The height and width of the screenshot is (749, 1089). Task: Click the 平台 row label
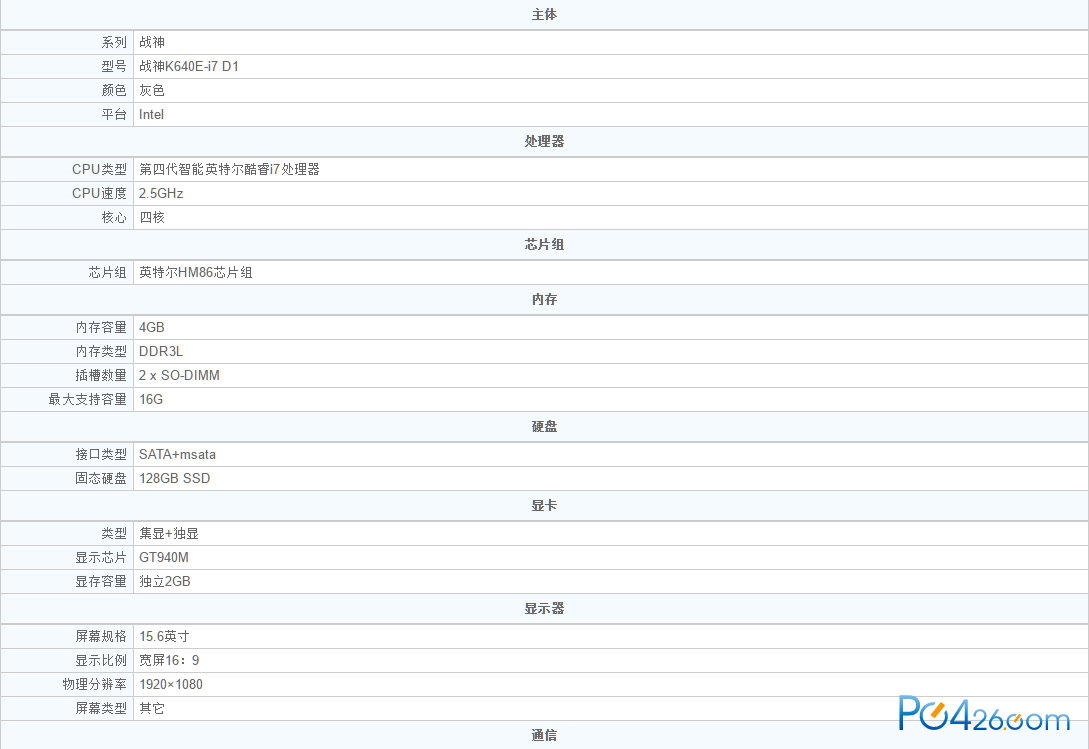(x=114, y=115)
